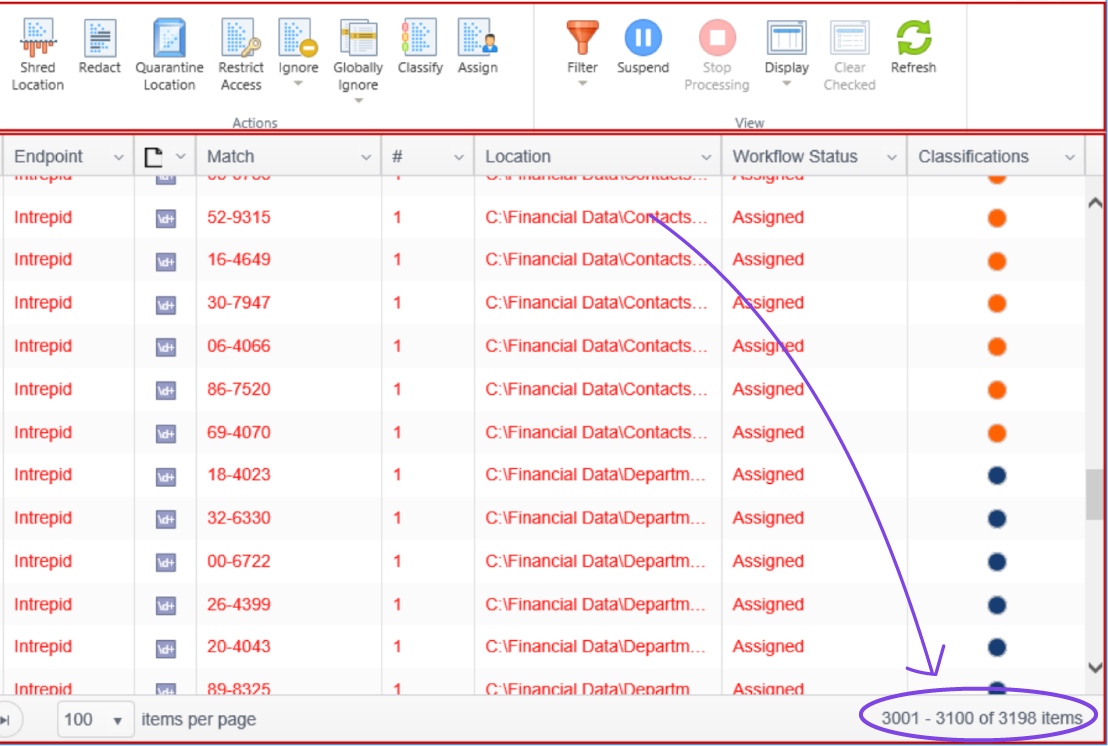Click the Location cell for row 16-4649
The image size is (1108, 746).
click(x=596, y=259)
